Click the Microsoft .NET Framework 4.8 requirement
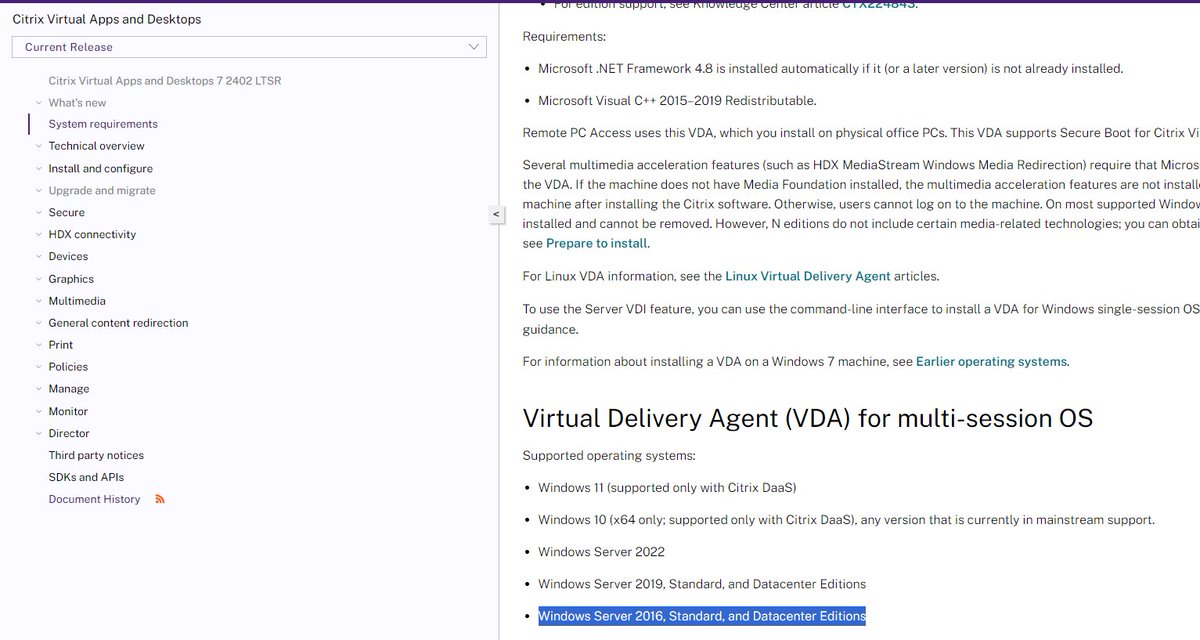Screen dimensions: 1200x640 click(x=831, y=69)
